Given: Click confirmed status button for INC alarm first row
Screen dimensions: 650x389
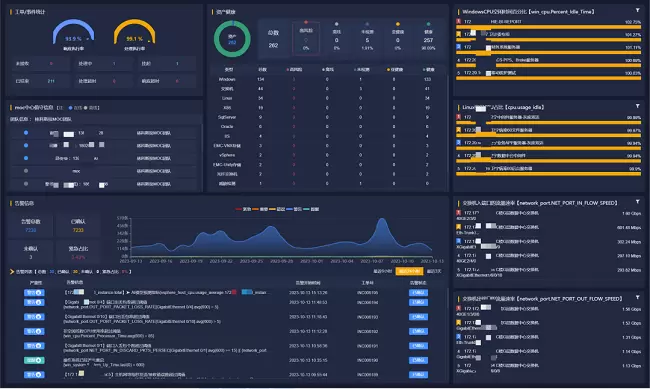Looking at the screenshot, I should tap(418, 292).
